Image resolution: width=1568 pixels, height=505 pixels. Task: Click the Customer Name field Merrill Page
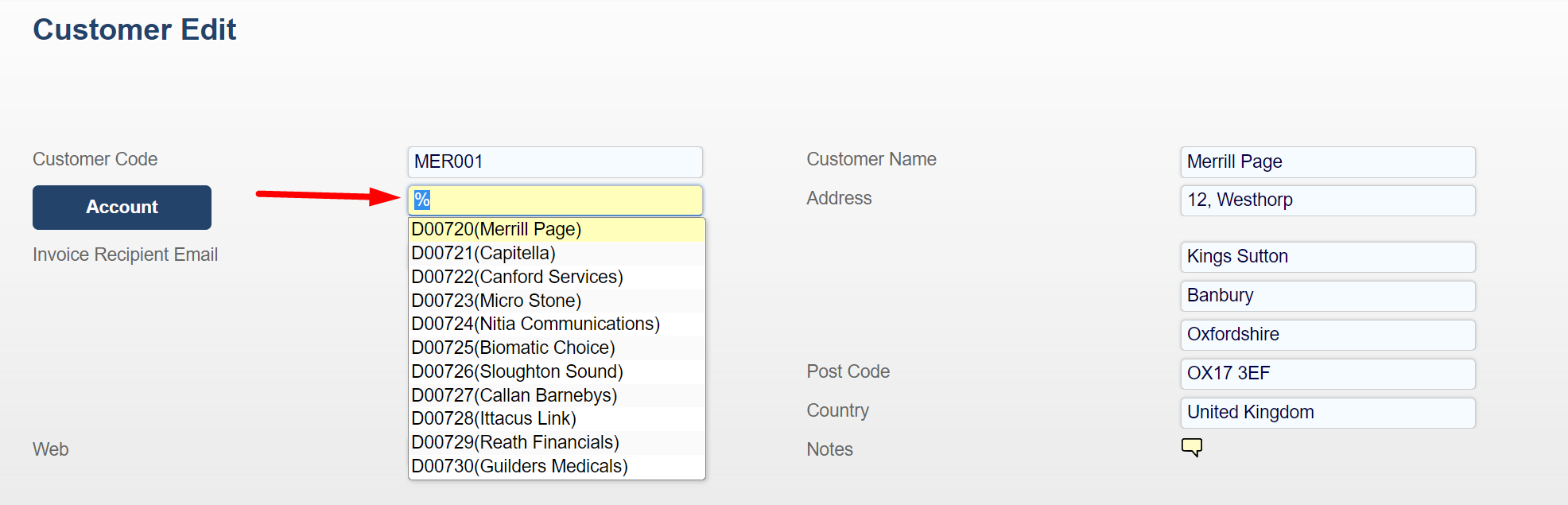(1327, 162)
